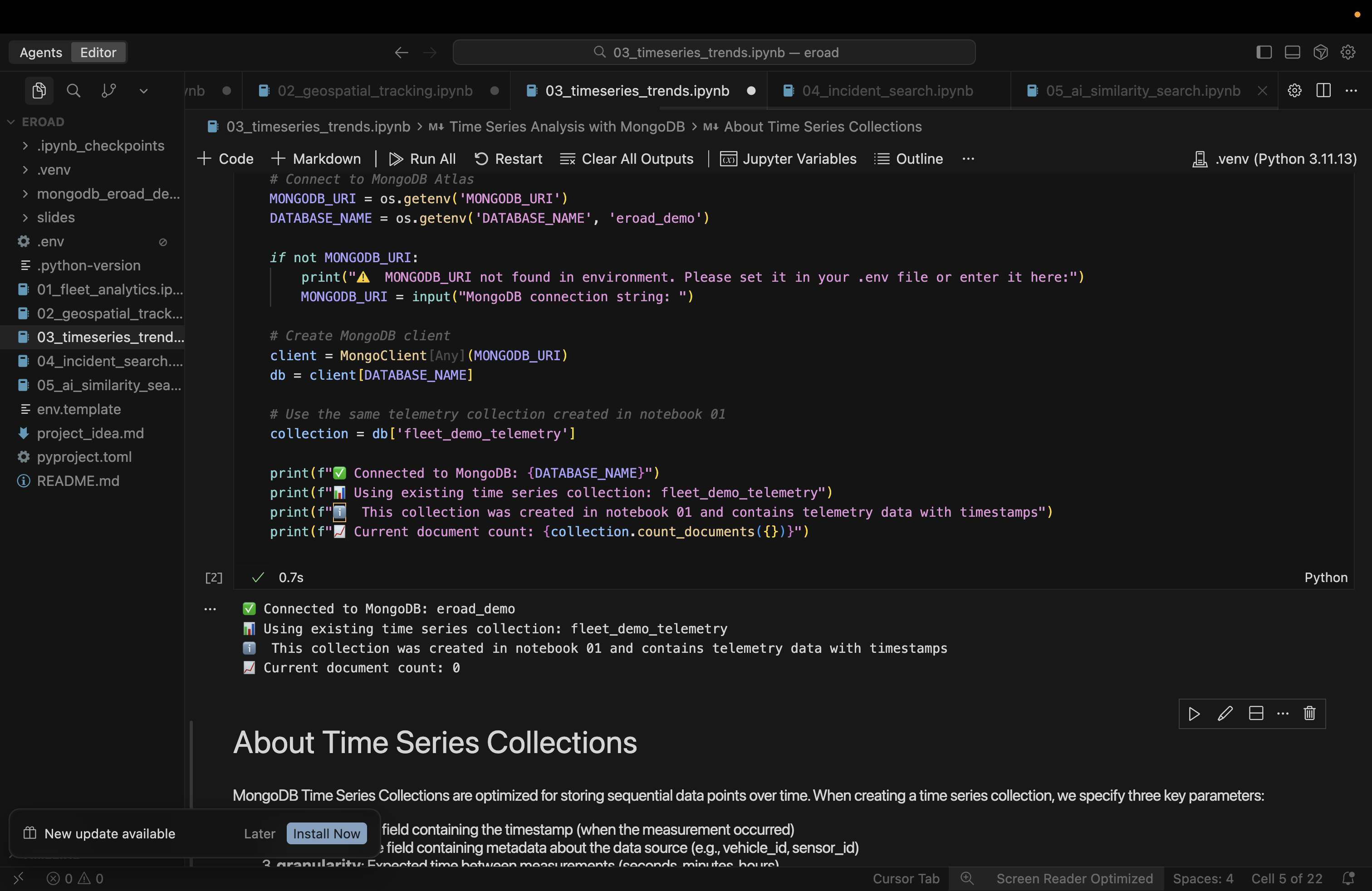Click the Search icon in sidebar

tap(73, 90)
